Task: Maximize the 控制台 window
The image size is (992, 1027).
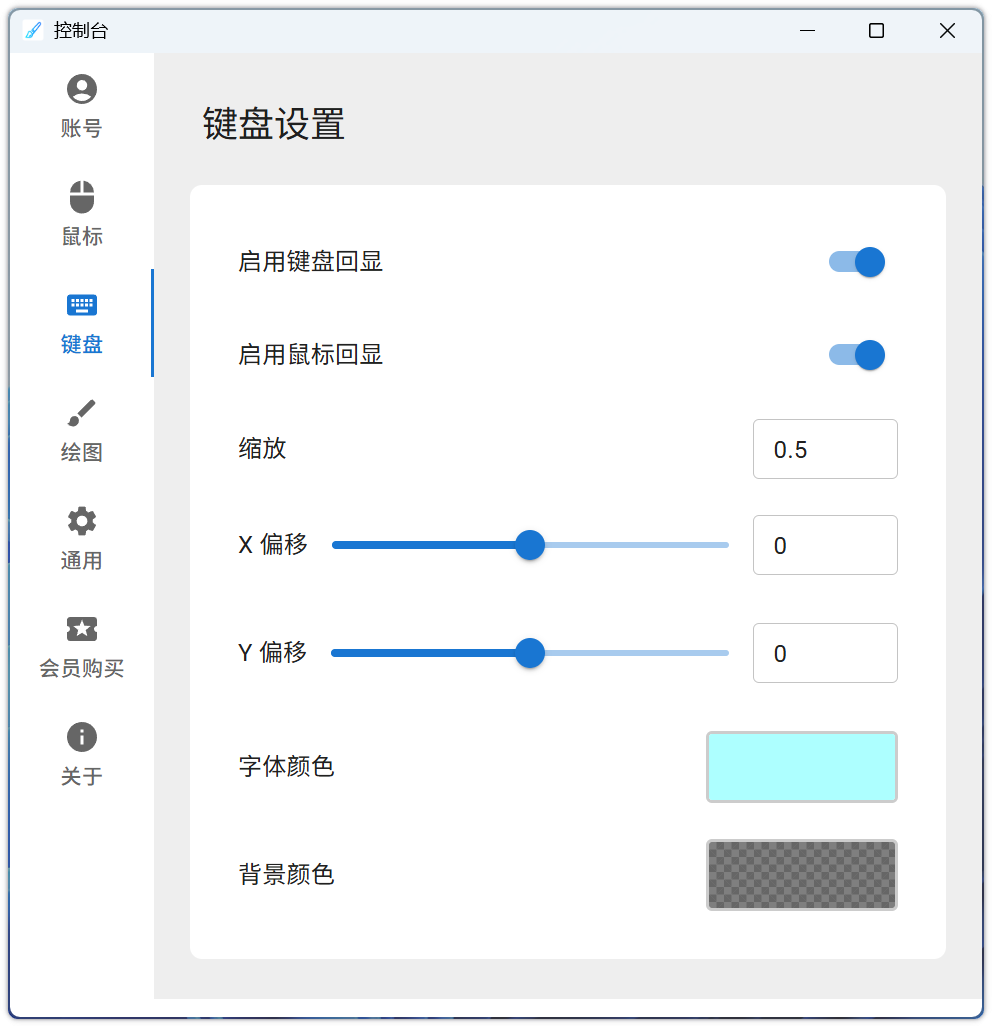Action: click(876, 31)
